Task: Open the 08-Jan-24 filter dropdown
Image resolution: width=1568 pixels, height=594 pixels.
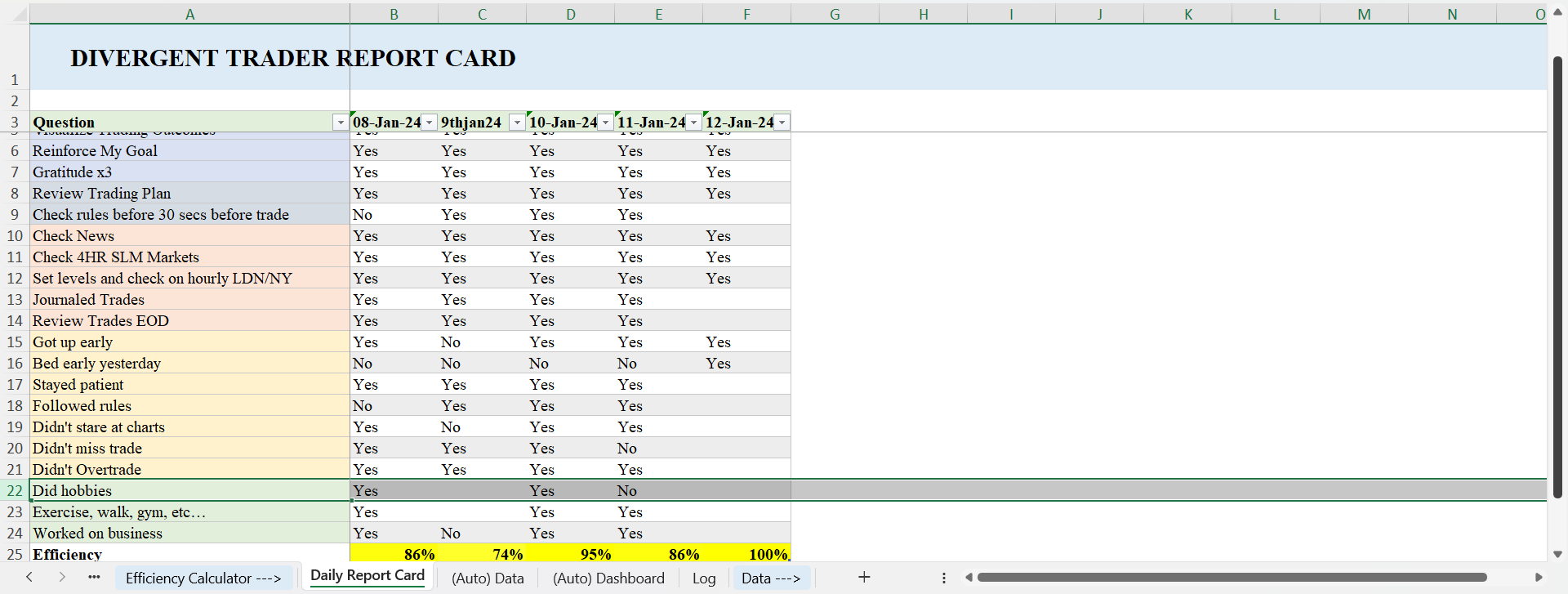Action: 429,123
